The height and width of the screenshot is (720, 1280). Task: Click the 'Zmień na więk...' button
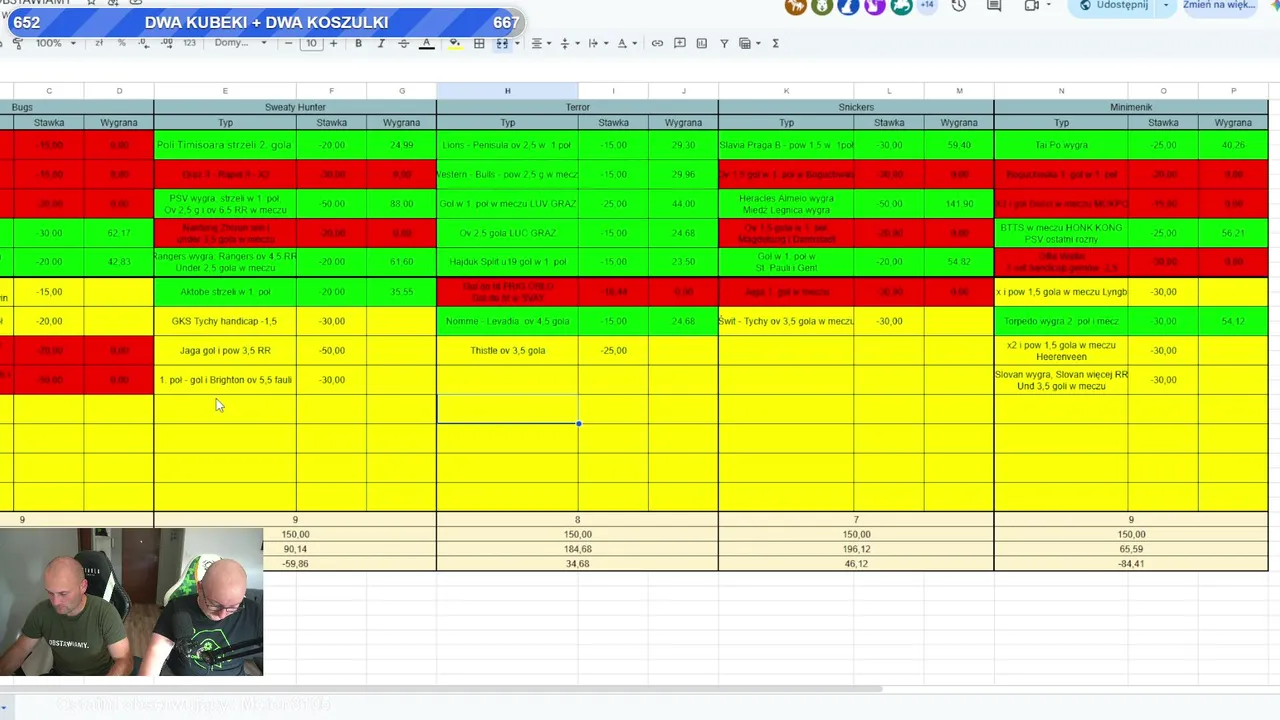tap(1220, 6)
